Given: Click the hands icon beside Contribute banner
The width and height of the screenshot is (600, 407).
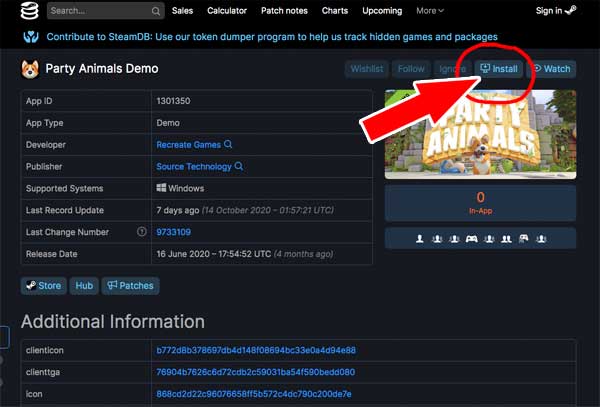Looking at the screenshot, I should pos(31,37).
